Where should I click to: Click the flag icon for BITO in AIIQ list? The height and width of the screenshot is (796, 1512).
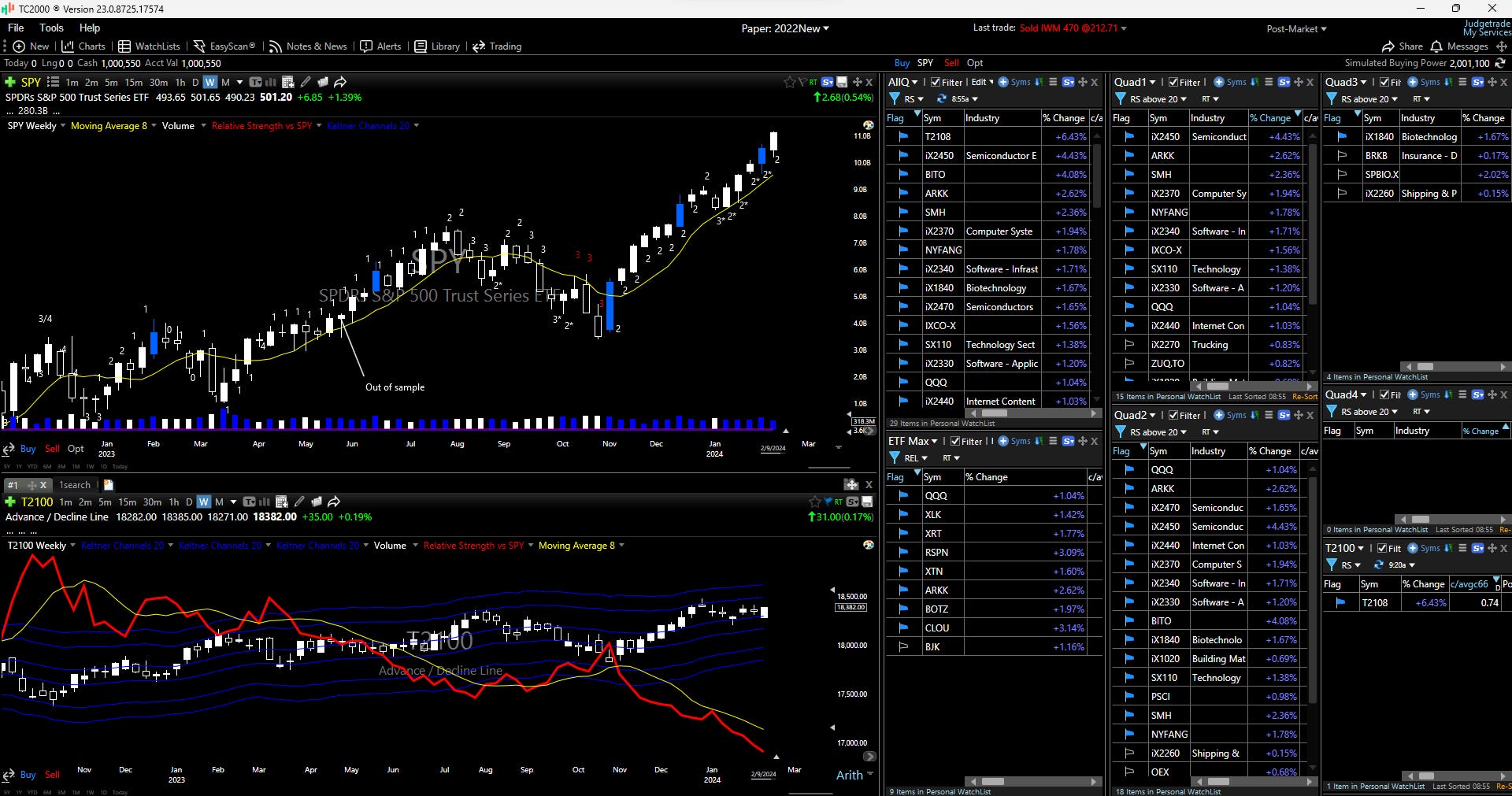(902, 175)
